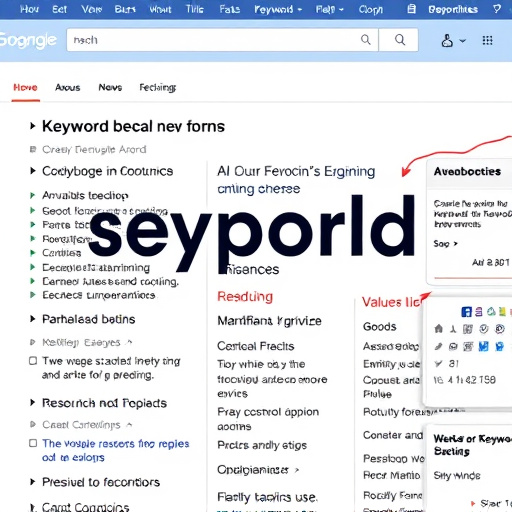Click the 'Cerlcal Fracits' entry

tap(256, 346)
